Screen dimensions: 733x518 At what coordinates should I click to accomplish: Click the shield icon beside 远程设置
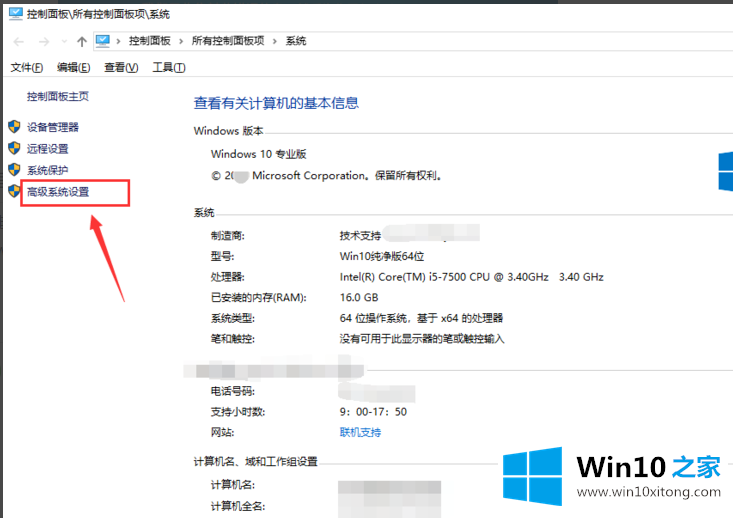(14, 148)
